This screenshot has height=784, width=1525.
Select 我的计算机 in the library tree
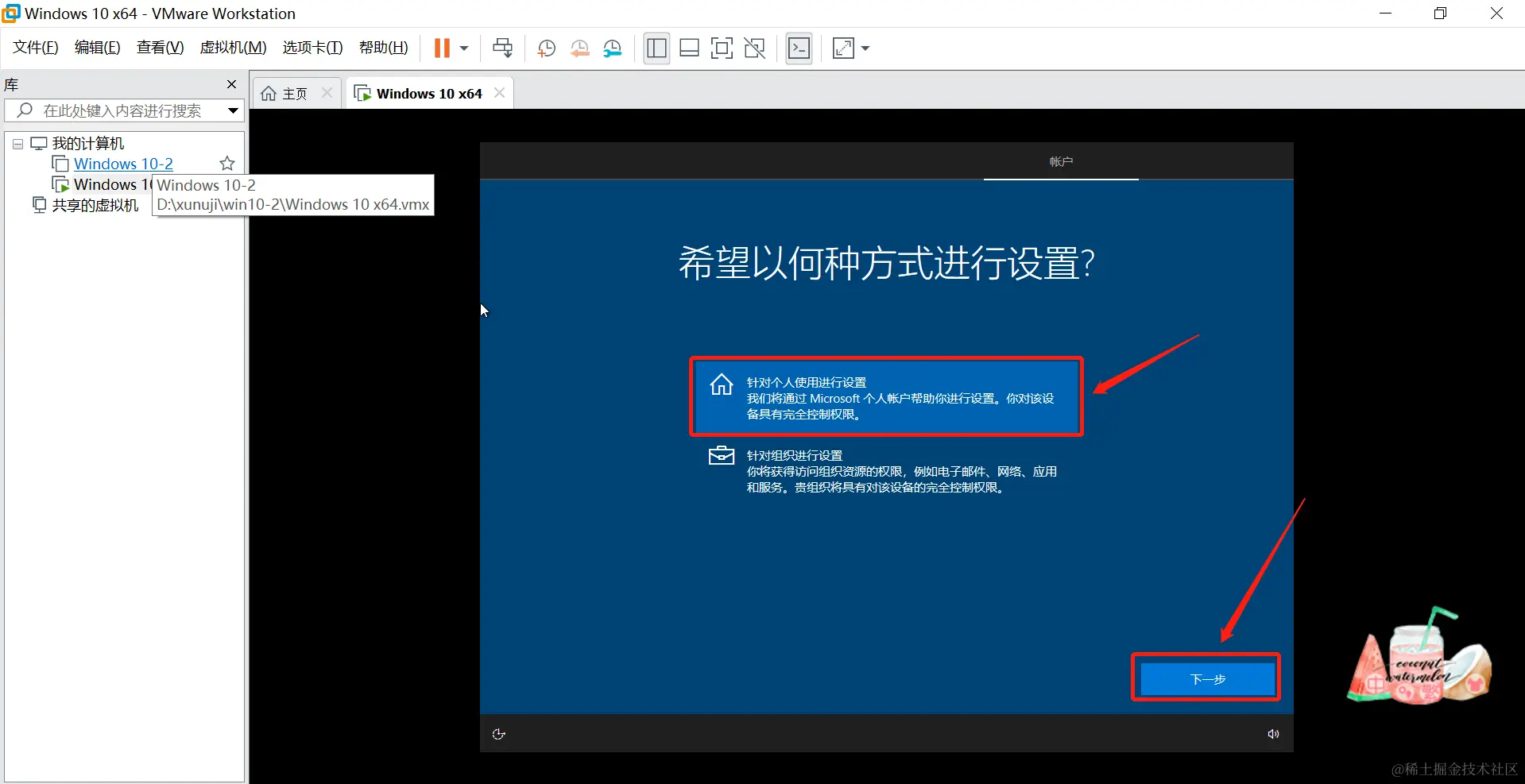coord(87,144)
